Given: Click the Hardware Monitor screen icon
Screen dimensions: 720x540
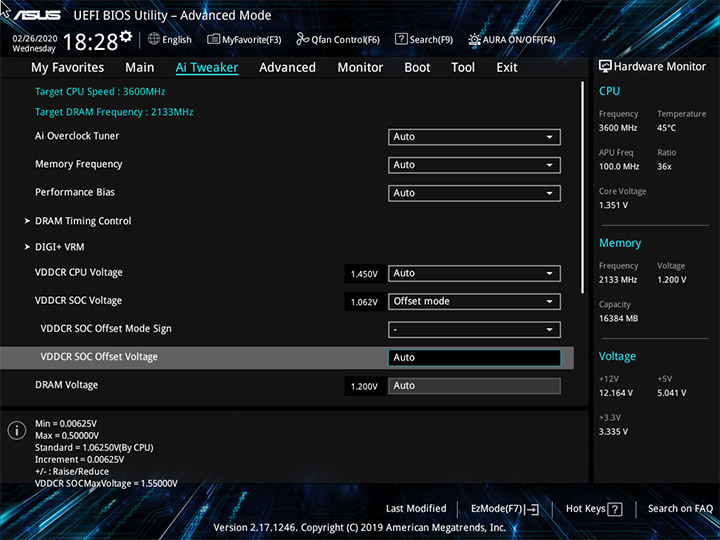Looking at the screenshot, I should point(605,67).
